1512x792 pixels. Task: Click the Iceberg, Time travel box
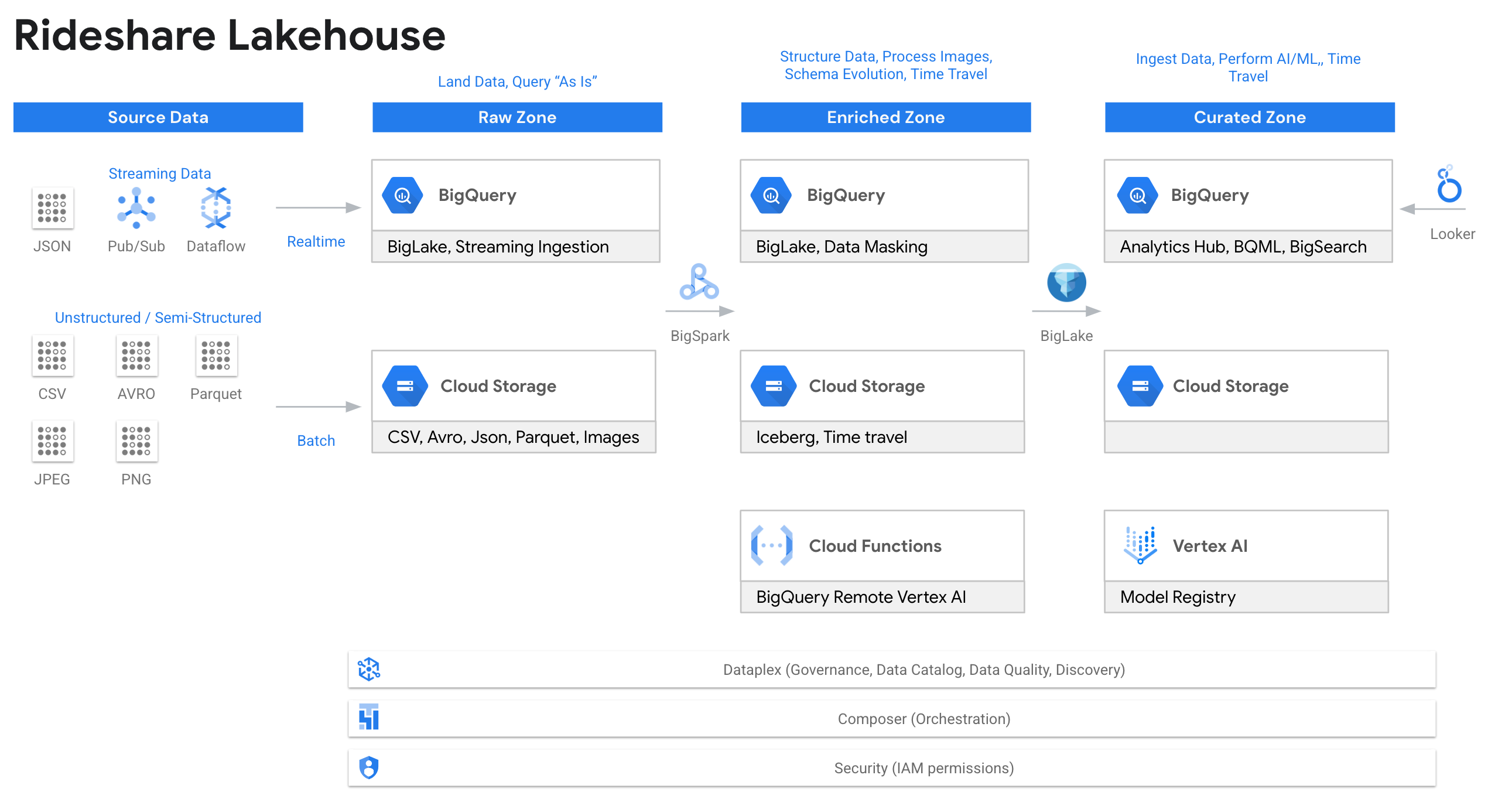(881, 437)
